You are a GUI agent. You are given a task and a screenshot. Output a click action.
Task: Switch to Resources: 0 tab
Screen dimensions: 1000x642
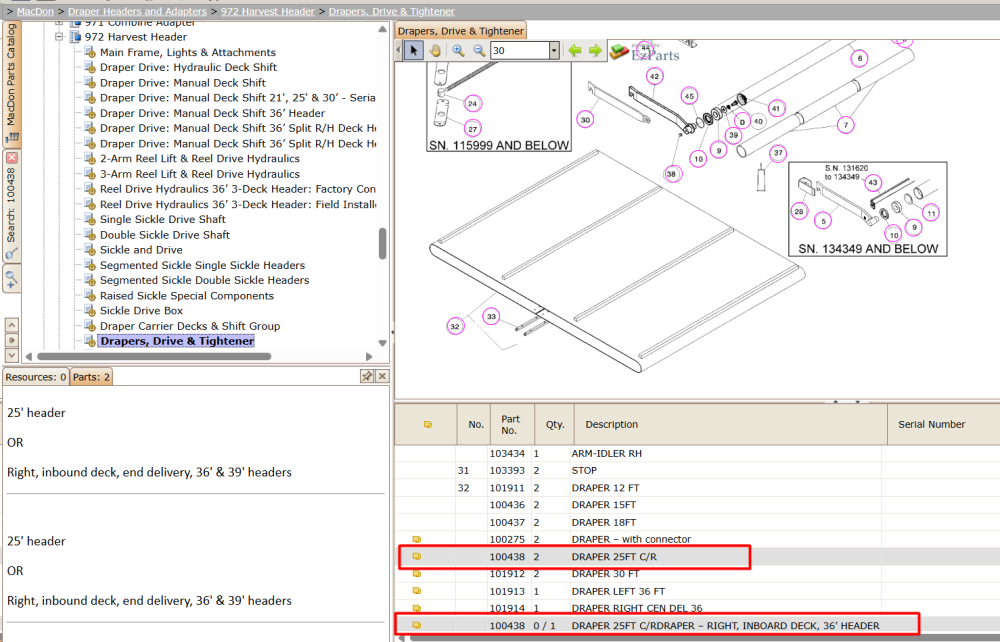[36, 377]
